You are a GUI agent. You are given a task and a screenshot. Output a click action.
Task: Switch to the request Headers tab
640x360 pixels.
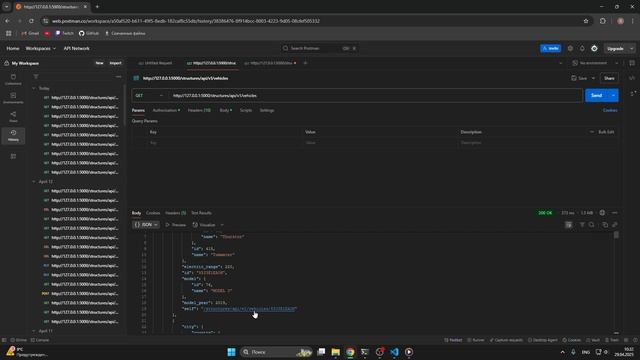point(199,110)
